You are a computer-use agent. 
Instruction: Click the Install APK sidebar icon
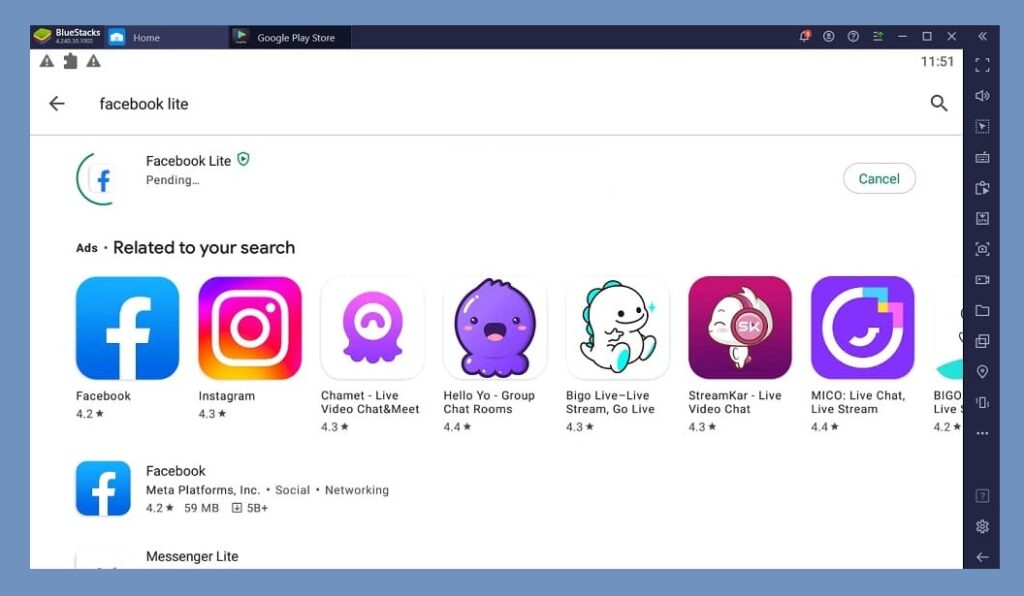click(982, 219)
